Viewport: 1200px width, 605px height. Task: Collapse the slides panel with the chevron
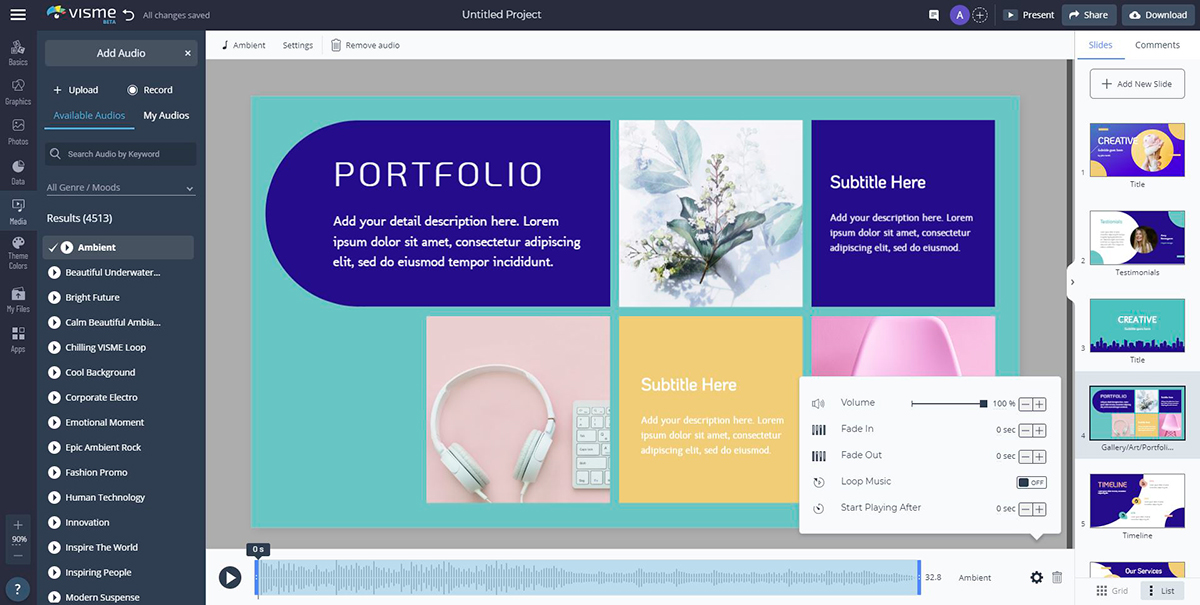(x=1072, y=282)
